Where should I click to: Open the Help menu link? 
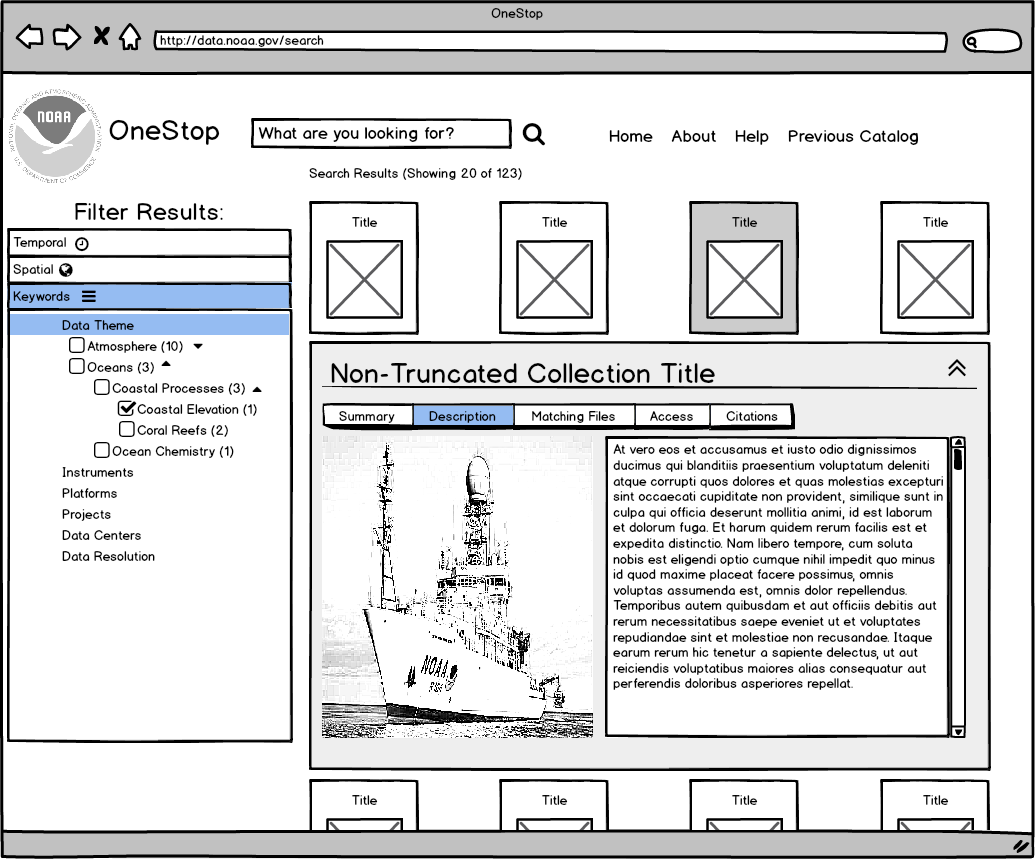(752, 136)
